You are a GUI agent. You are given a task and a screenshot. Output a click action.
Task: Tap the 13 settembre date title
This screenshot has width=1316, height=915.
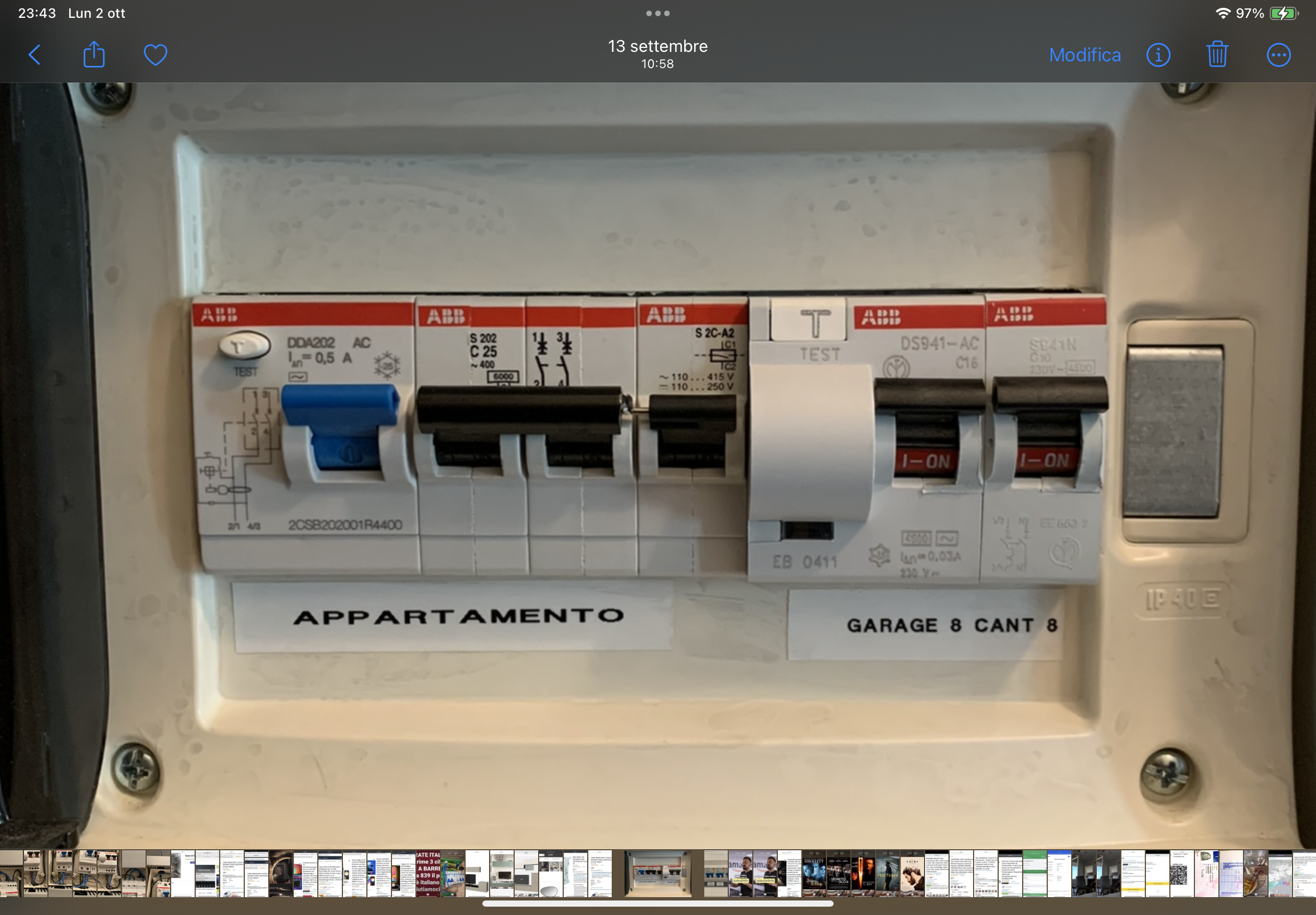click(x=657, y=46)
